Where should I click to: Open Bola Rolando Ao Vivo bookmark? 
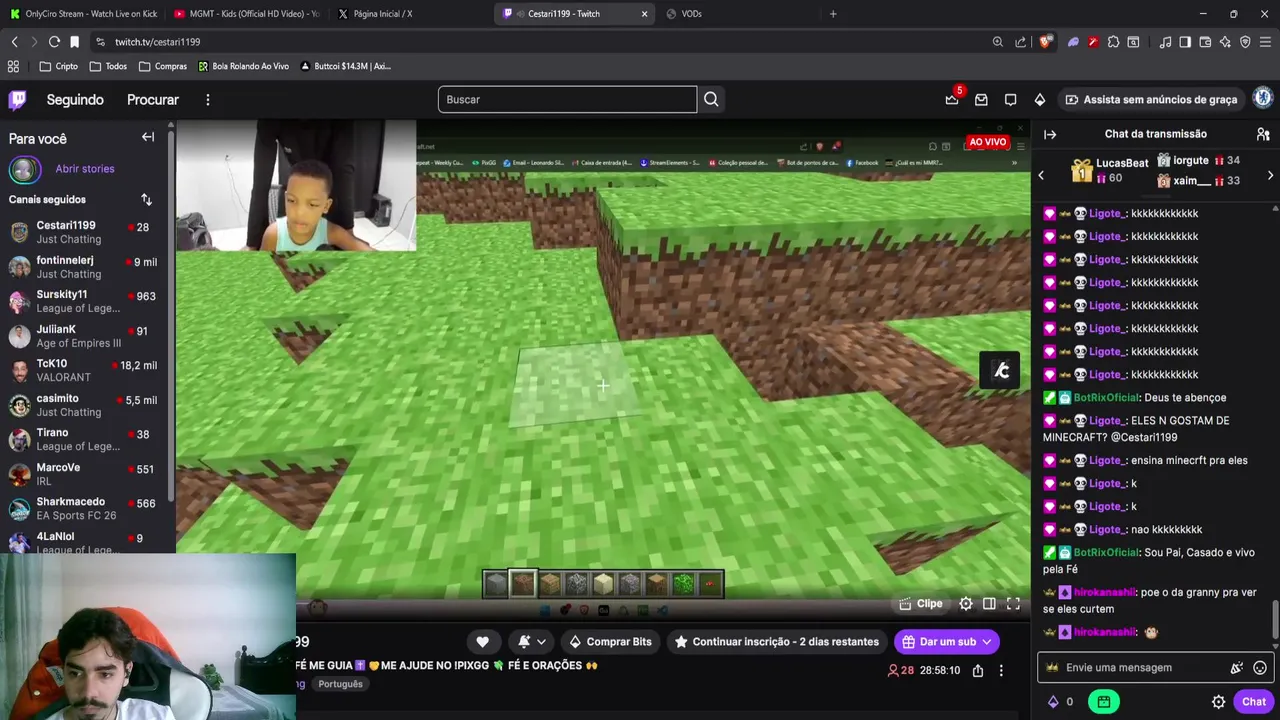pyautogui.click(x=244, y=66)
